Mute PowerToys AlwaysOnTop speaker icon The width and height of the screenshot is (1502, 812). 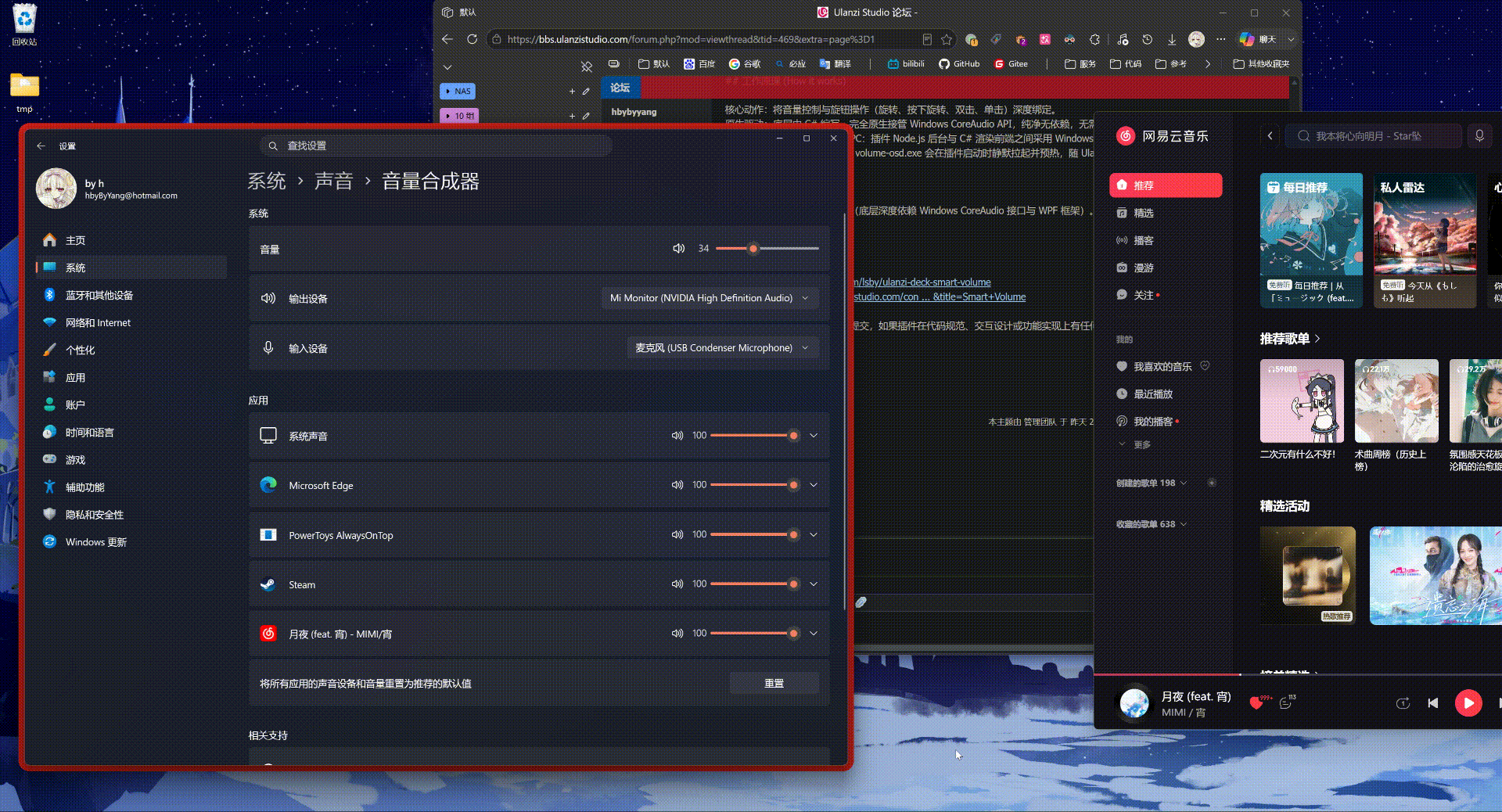tap(677, 535)
